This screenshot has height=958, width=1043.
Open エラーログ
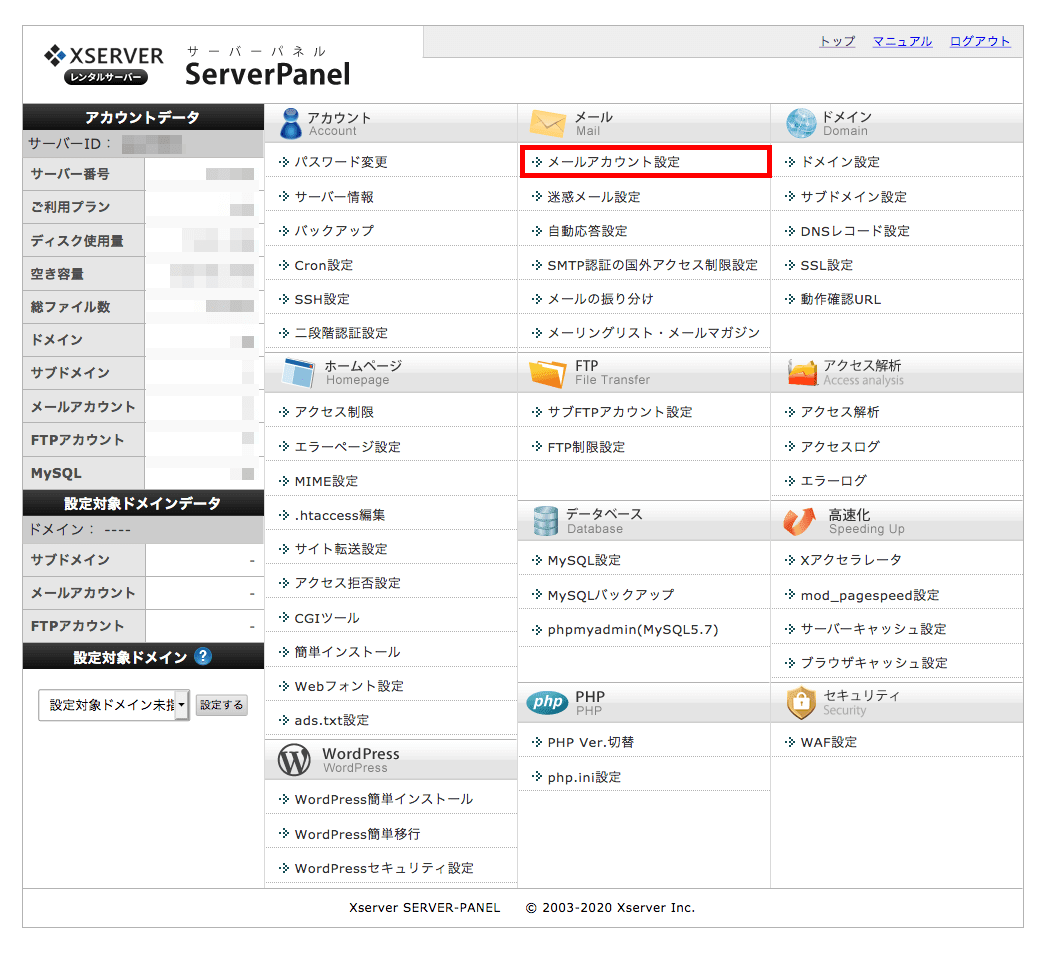(833, 480)
